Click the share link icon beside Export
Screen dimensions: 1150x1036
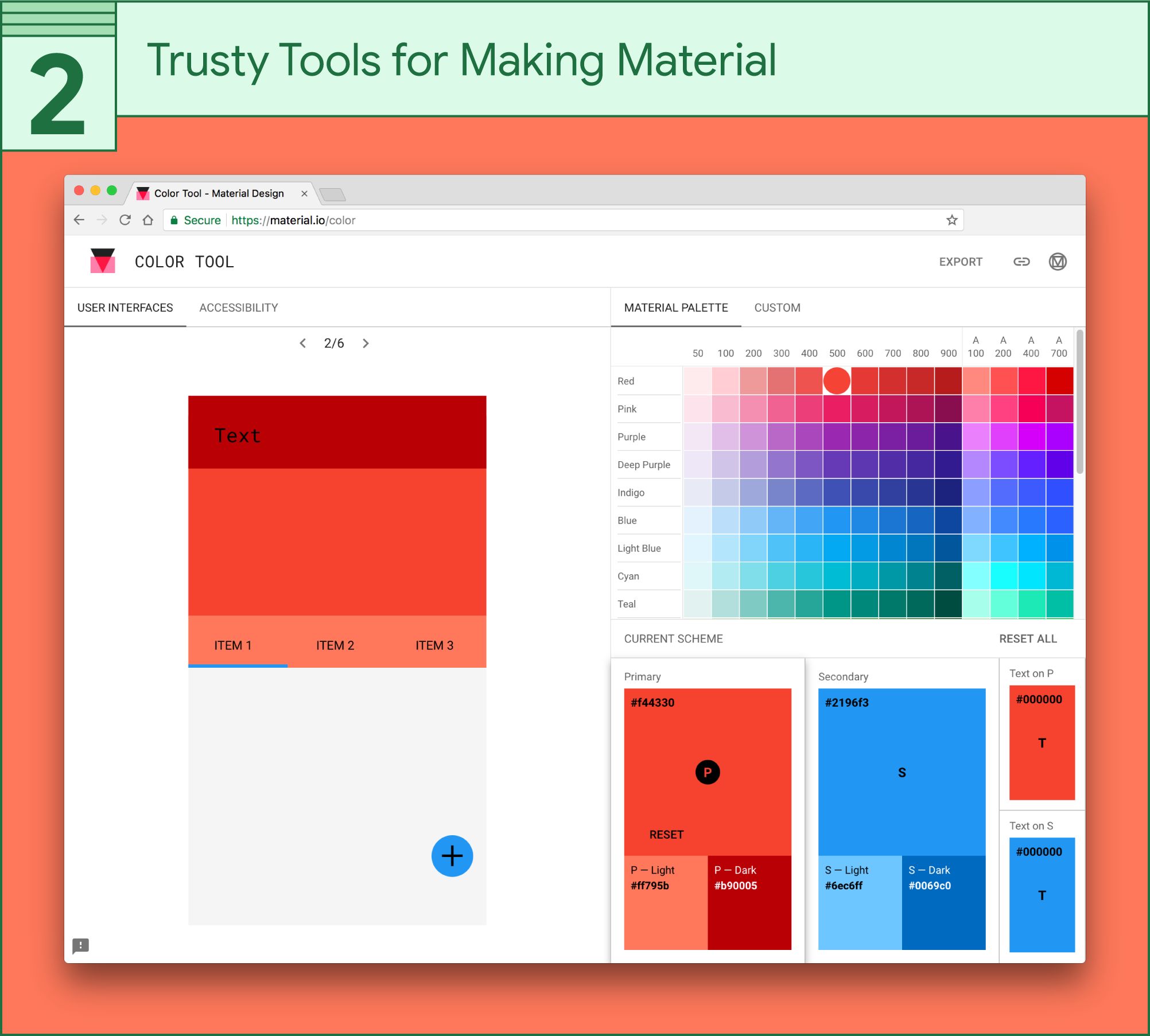coord(1021,262)
